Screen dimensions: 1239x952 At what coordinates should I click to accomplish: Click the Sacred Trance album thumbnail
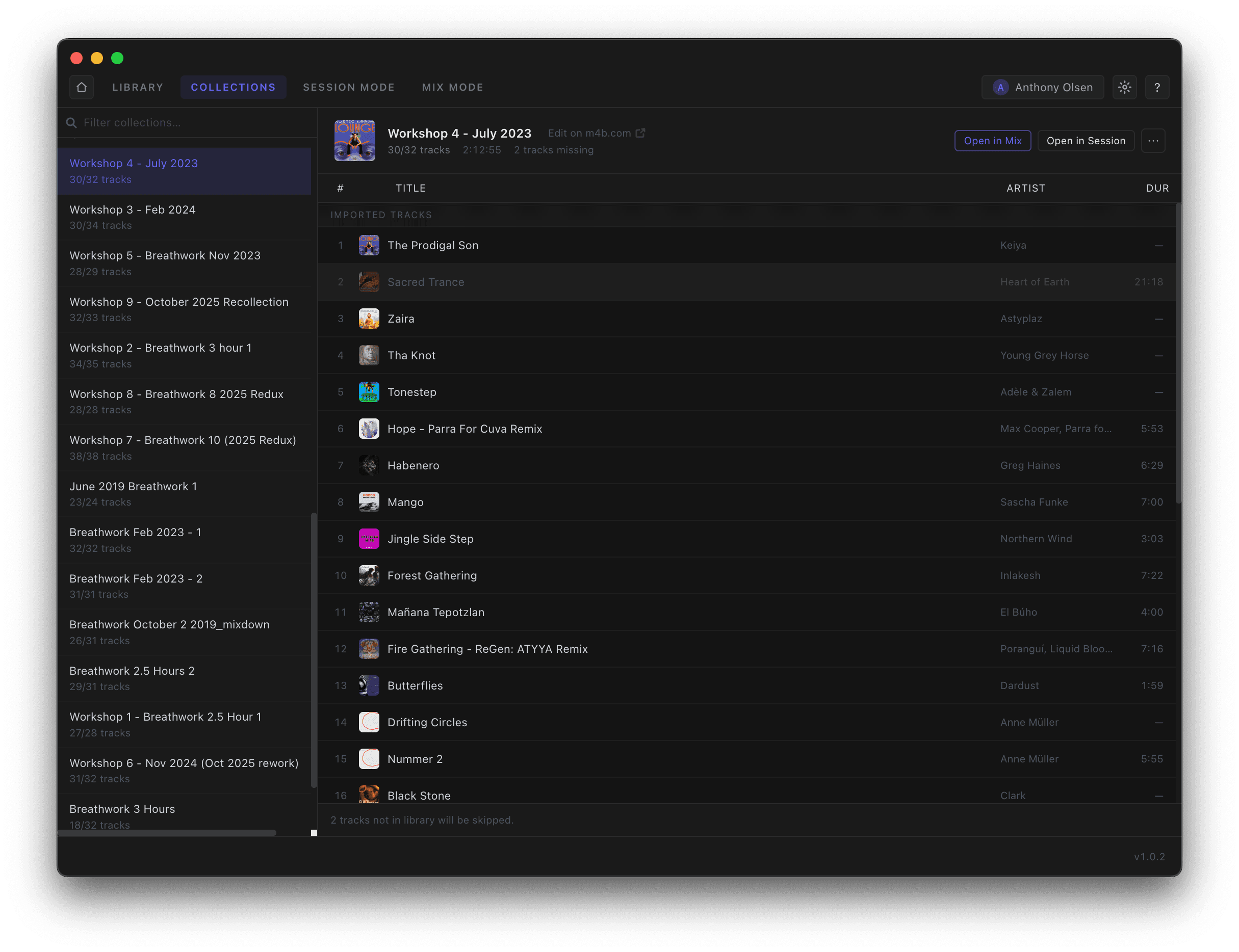pyautogui.click(x=369, y=282)
